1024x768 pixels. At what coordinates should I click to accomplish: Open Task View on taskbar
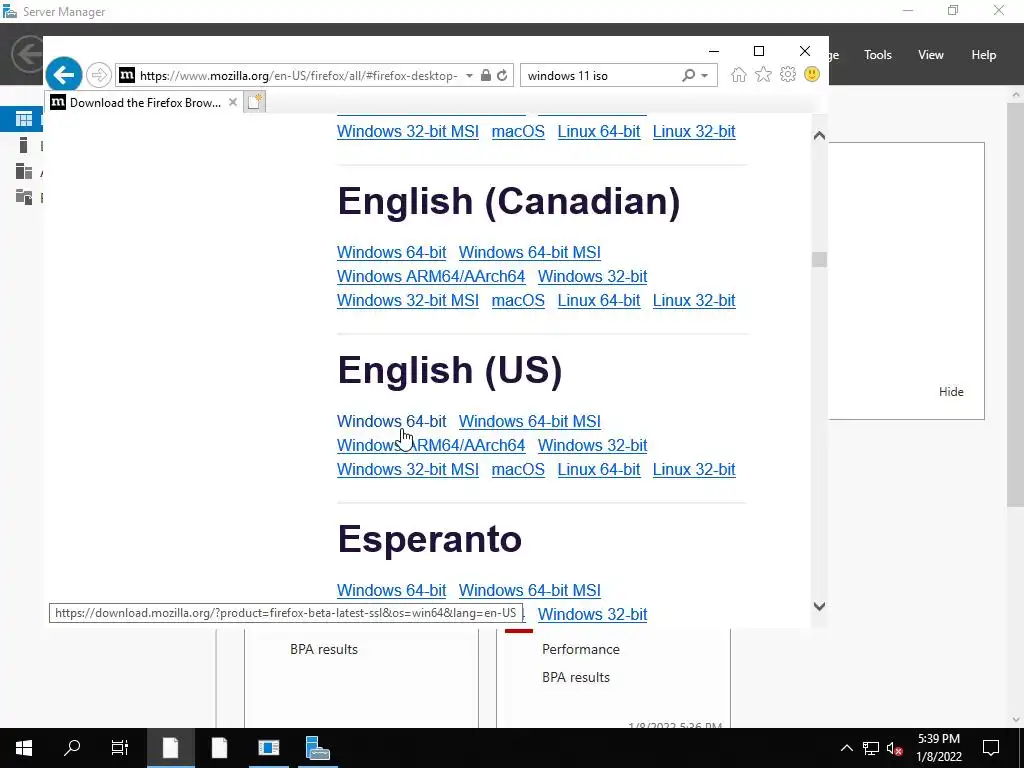(x=120, y=748)
